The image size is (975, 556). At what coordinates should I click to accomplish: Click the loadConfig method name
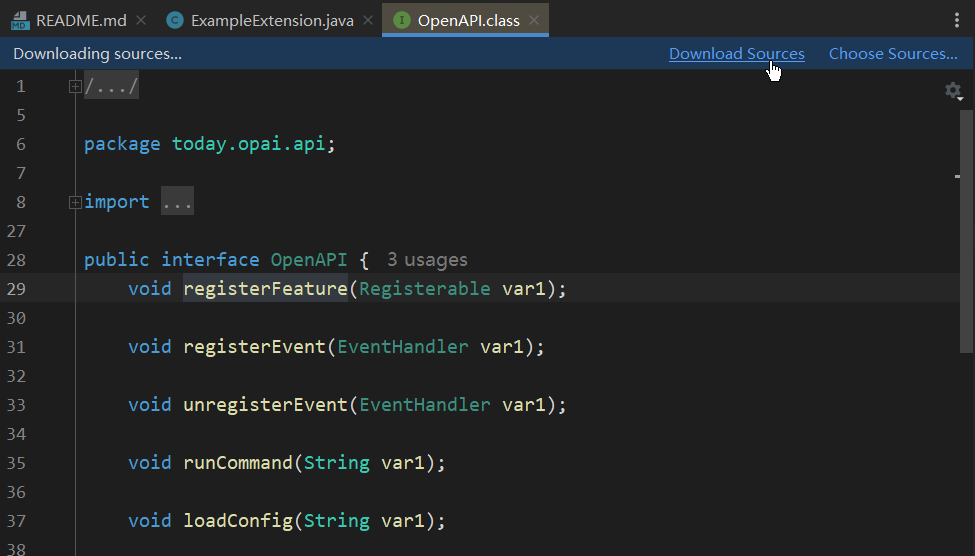[x=238, y=521]
